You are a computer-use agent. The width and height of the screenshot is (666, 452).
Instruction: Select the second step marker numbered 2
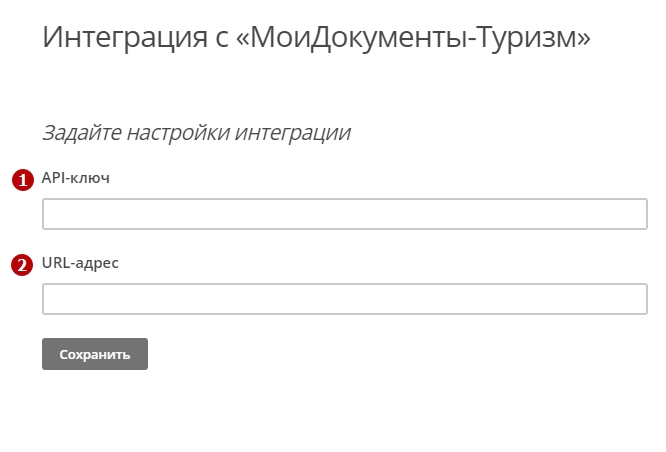point(21,265)
